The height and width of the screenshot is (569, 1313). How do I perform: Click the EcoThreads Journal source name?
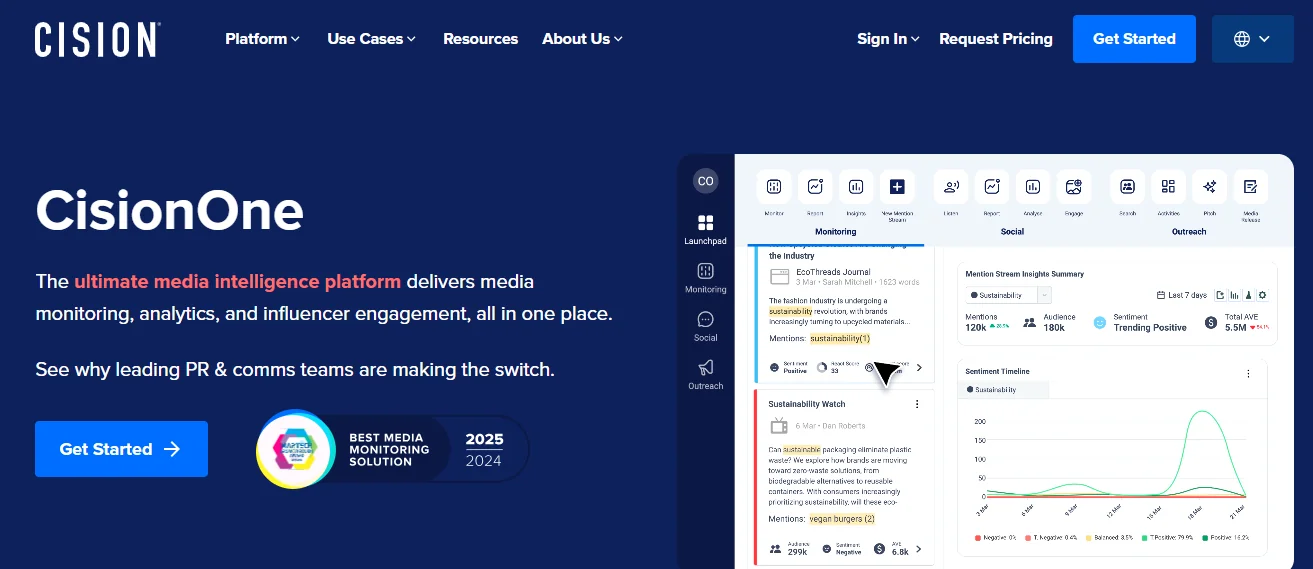(x=833, y=272)
